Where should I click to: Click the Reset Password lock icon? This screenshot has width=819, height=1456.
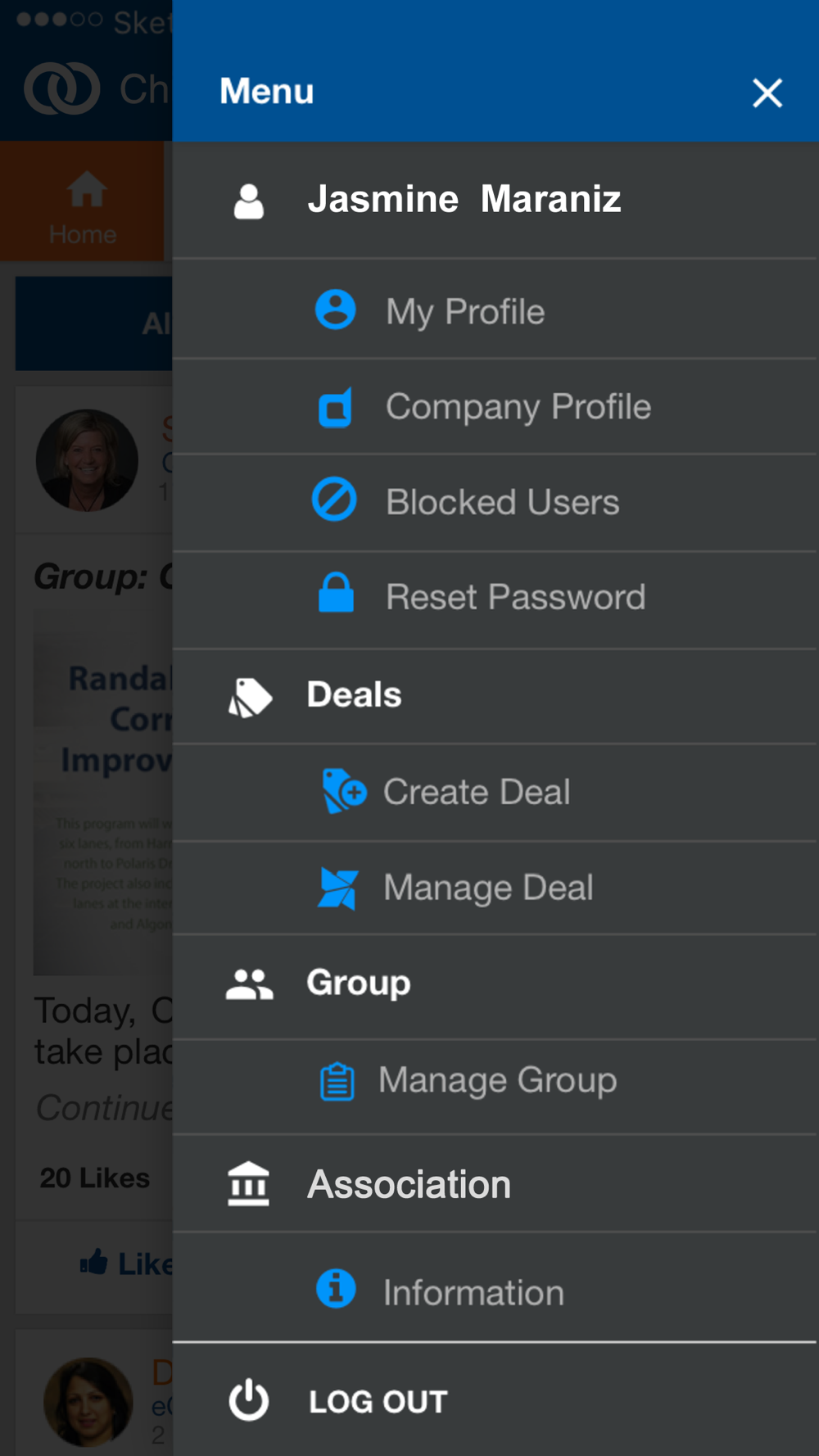[x=336, y=594]
